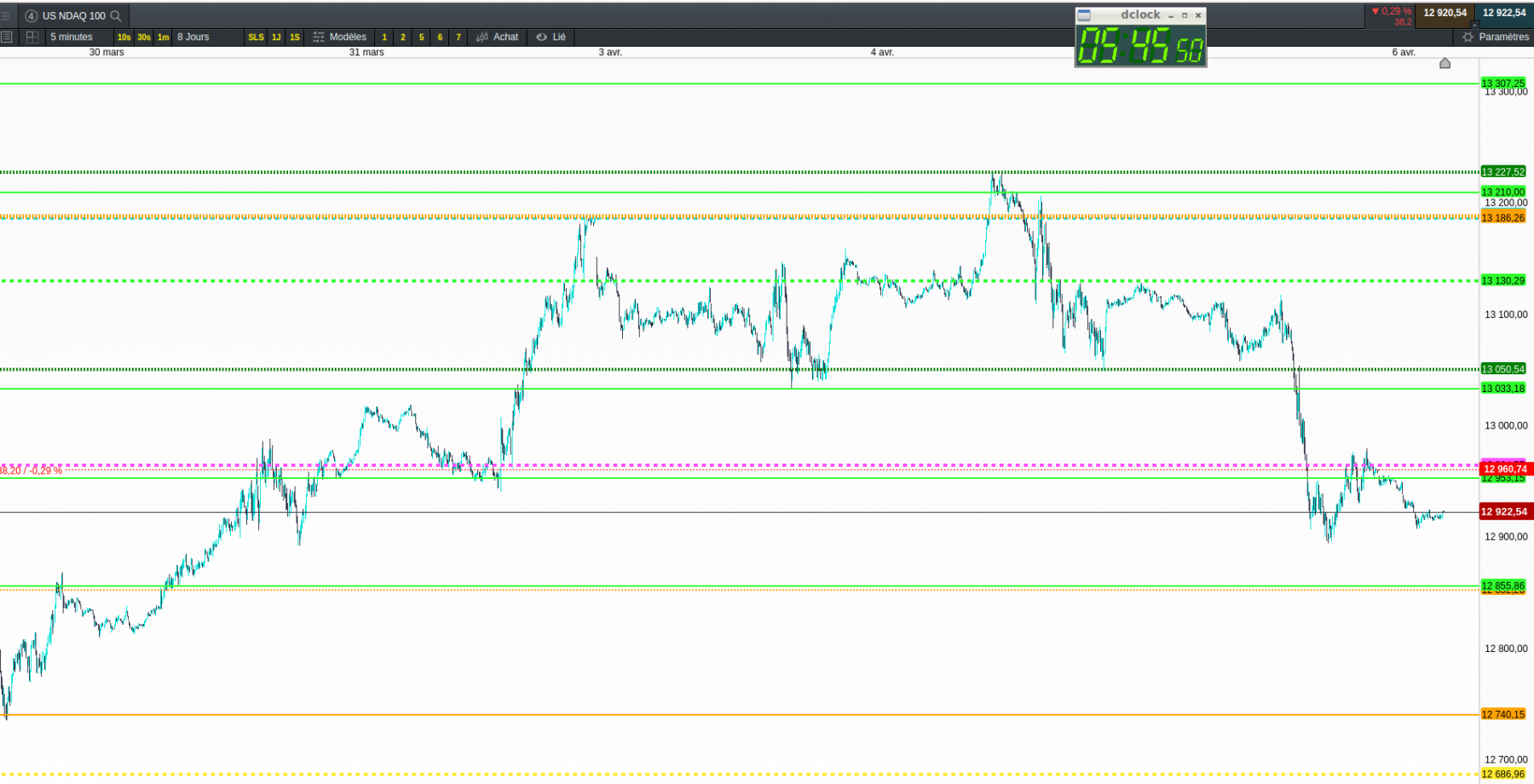The height and width of the screenshot is (784, 1534).
Task: Open the list panel icon on the toolbar
Action: (7, 37)
